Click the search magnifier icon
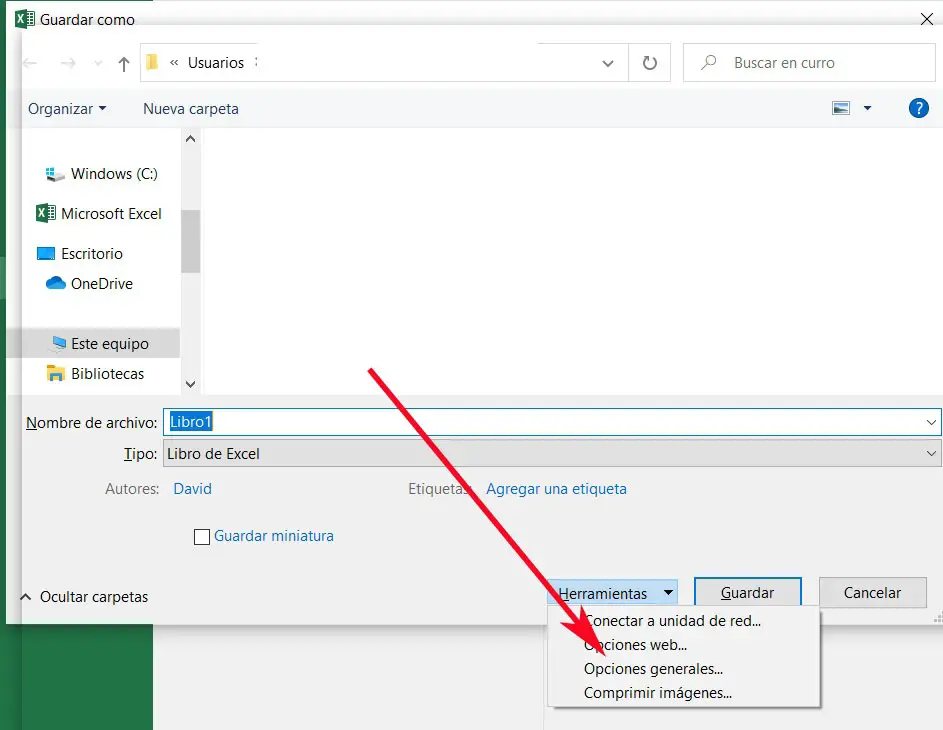 pos(709,62)
